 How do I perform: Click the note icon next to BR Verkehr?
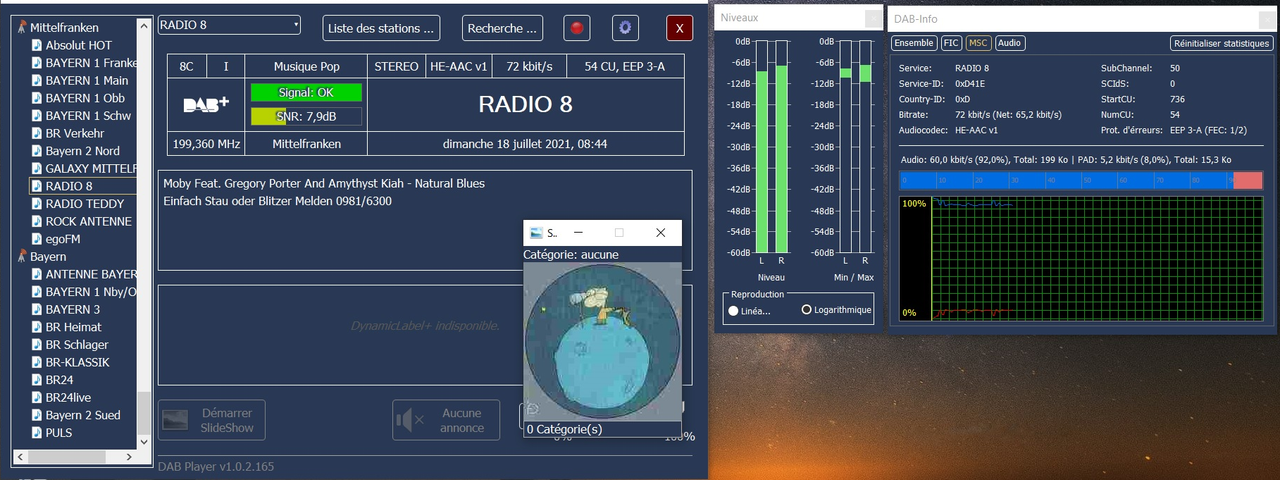coord(36,133)
